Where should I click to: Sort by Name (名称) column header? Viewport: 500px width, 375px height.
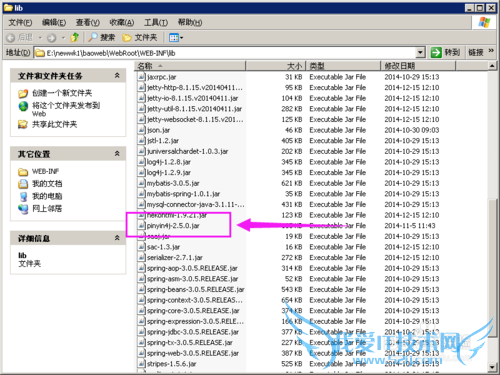190,66
